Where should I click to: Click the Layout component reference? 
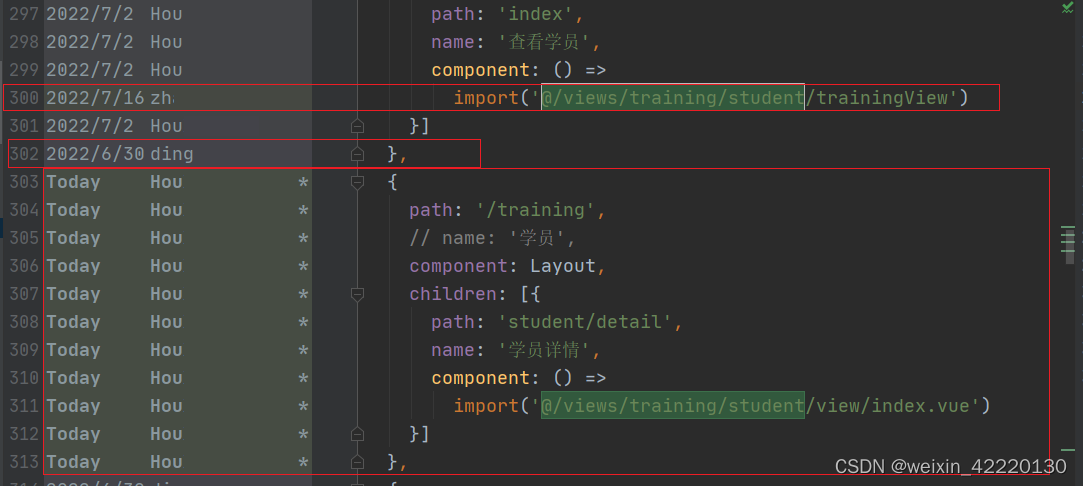pyautogui.click(x=563, y=266)
